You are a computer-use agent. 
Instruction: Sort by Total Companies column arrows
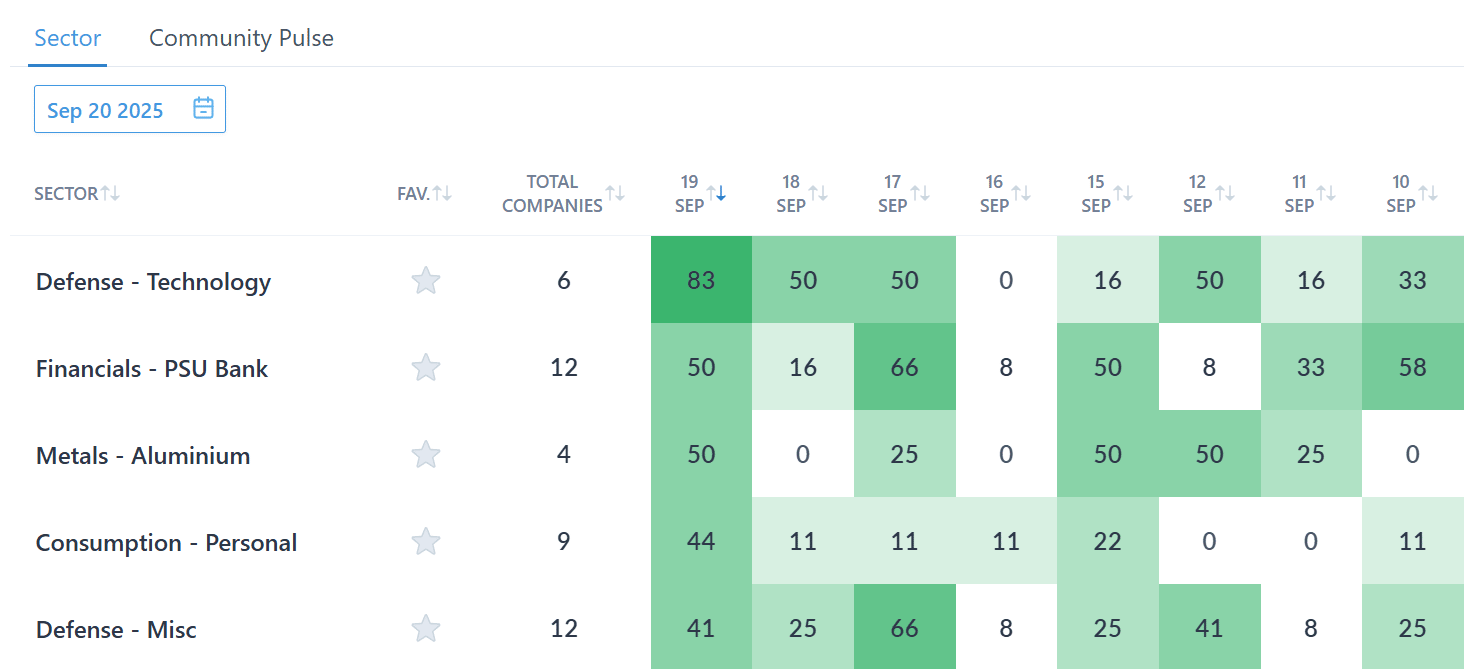coord(615,193)
